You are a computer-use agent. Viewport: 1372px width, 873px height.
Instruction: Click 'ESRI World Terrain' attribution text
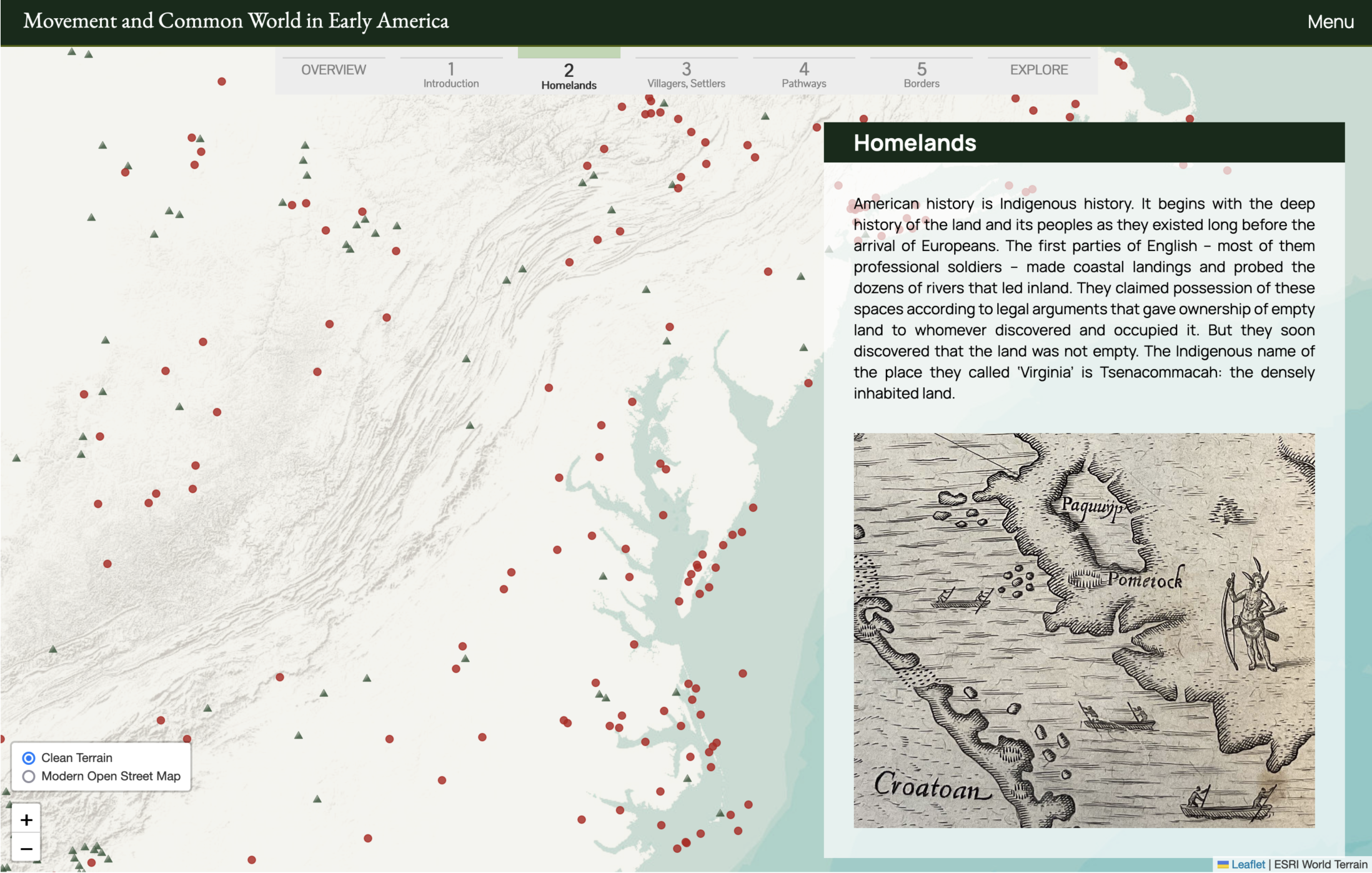tap(1320, 864)
